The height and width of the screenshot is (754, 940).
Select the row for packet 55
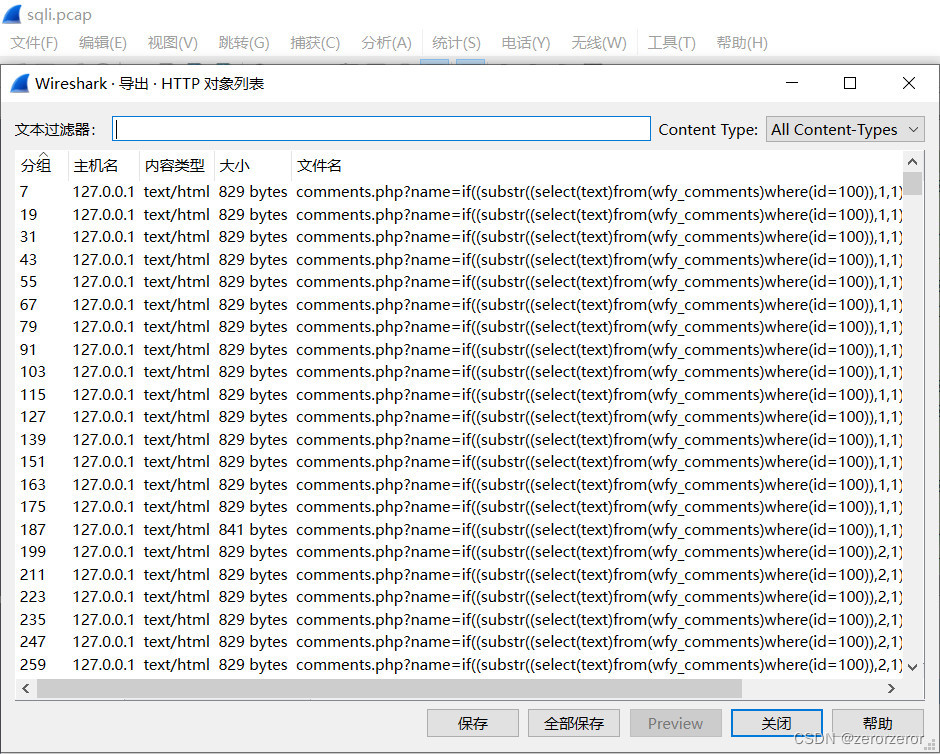point(459,282)
